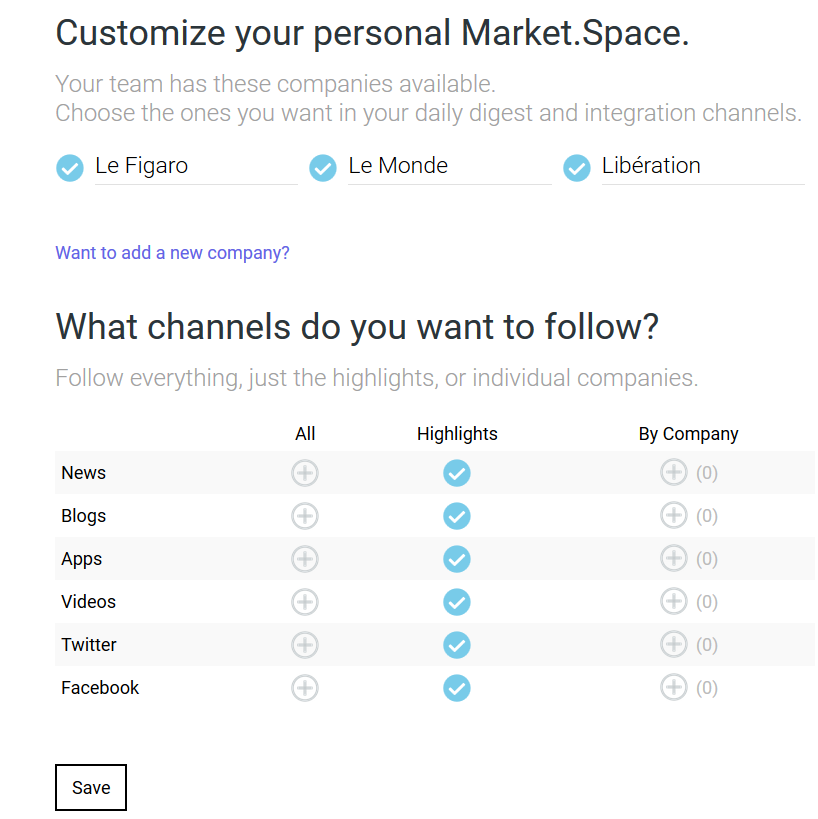Disable Highlights for Blogs
This screenshot has width=818, height=819.
tap(457, 516)
